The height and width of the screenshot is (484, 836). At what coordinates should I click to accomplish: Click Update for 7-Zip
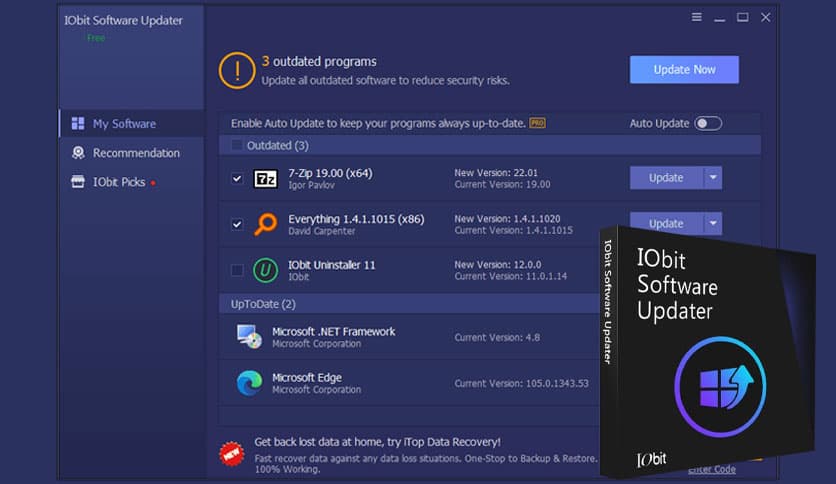(x=666, y=178)
